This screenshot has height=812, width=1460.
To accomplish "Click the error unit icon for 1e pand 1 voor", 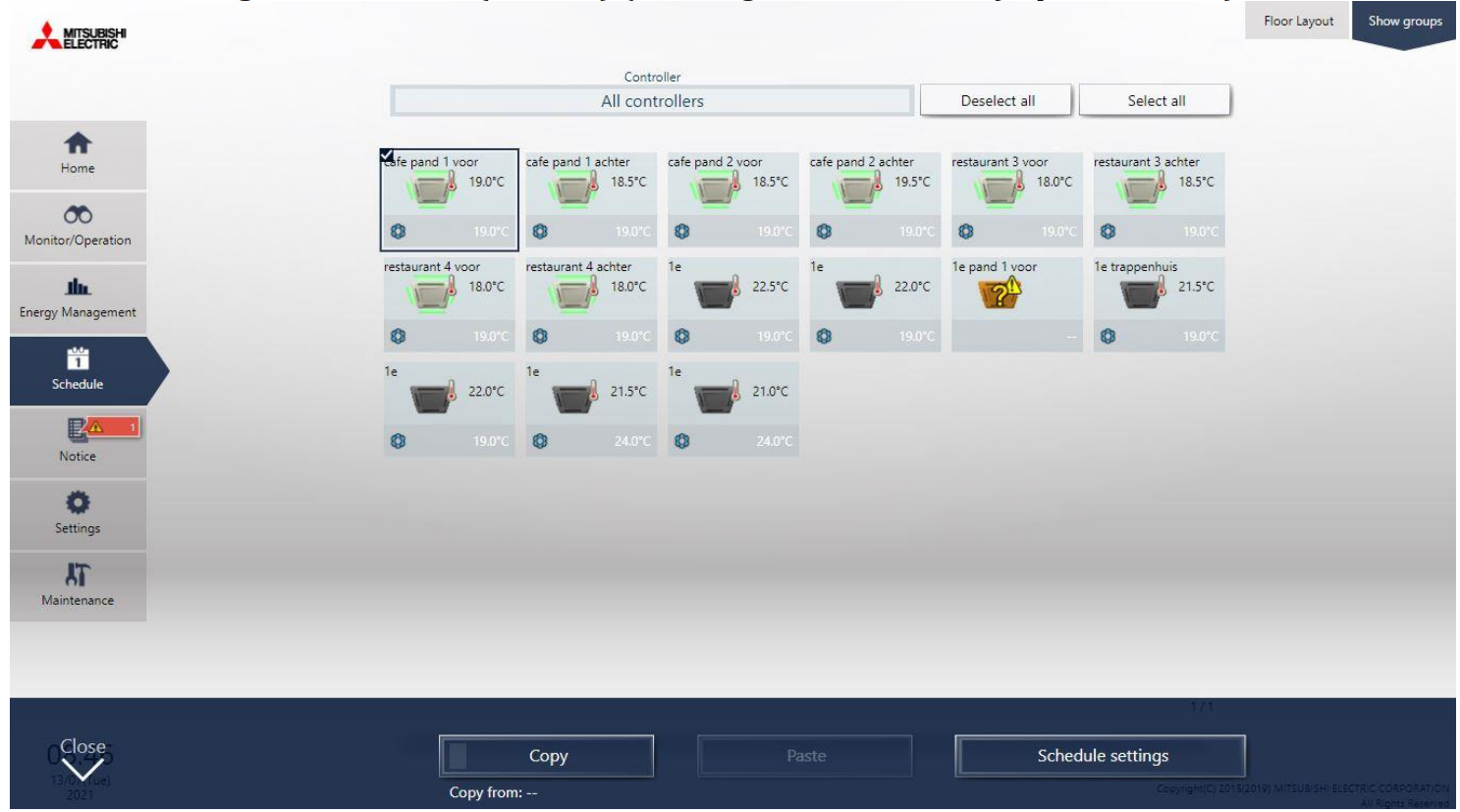I will 1000,293.
